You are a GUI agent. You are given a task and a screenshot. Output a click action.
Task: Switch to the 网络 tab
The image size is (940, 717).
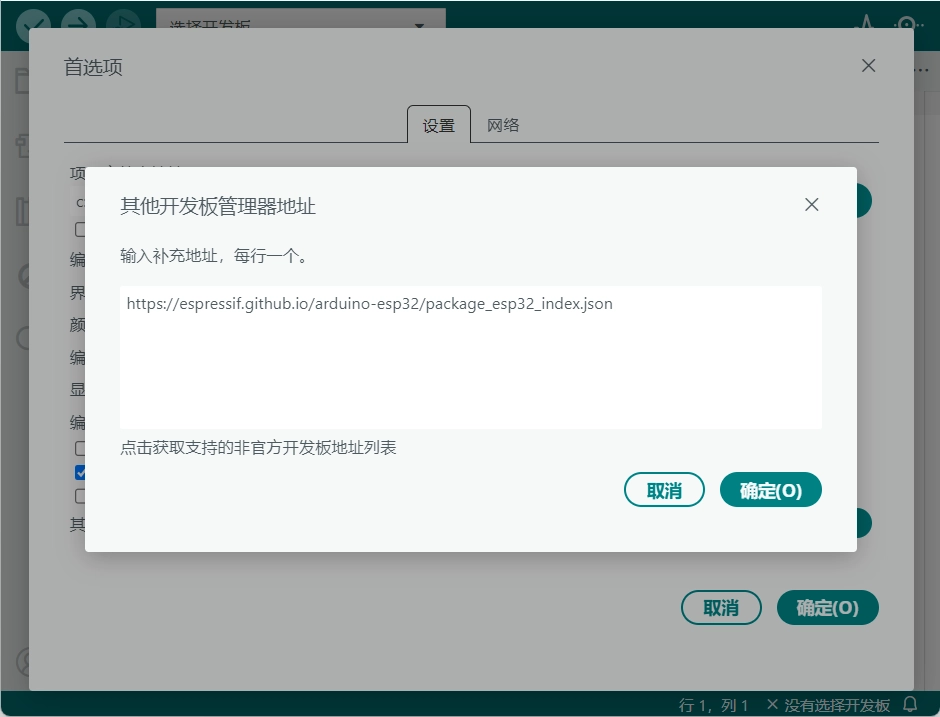(x=503, y=126)
